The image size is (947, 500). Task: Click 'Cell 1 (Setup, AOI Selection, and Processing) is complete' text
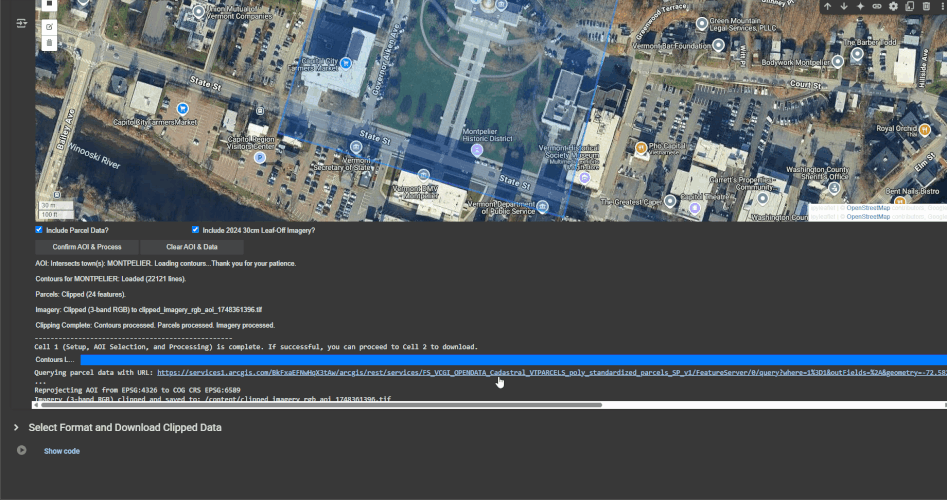[x=256, y=347]
